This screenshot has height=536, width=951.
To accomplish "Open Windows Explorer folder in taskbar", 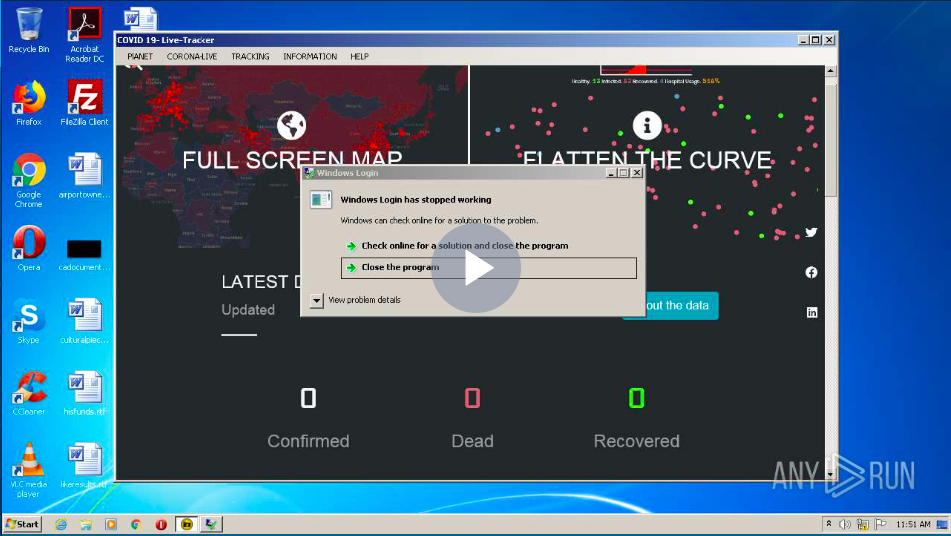I will 86,524.
